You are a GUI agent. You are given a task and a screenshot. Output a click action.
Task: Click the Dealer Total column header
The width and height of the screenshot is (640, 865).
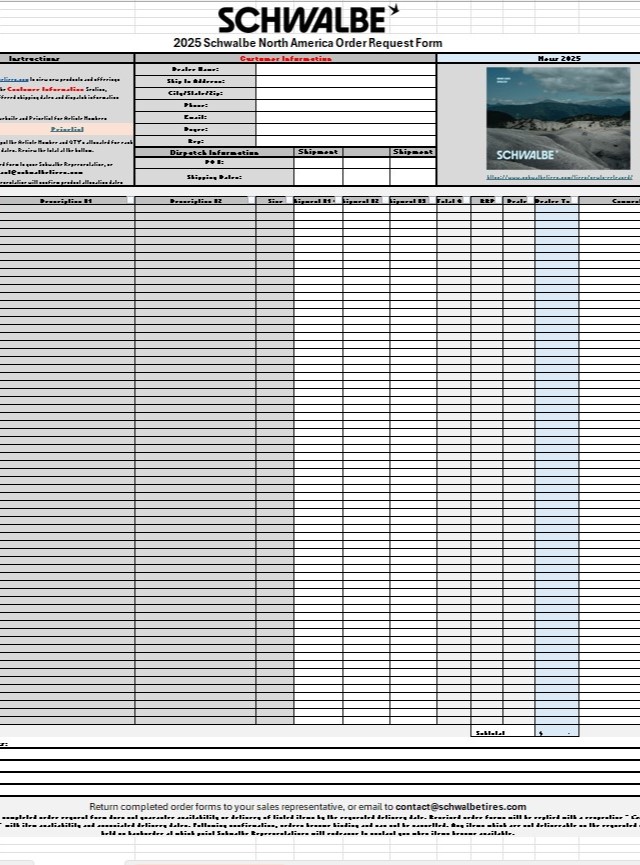tap(557, 201)
